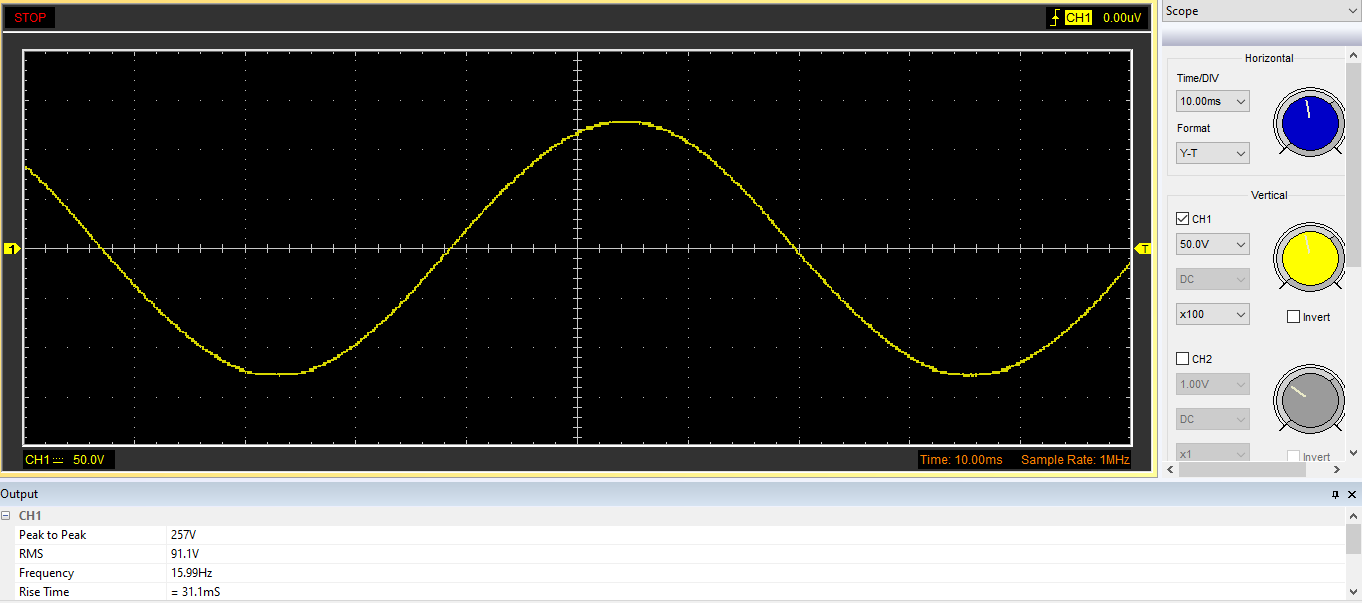Open the Format Y-T dropdown
1362x603 pixels.
coord(1213,153)
